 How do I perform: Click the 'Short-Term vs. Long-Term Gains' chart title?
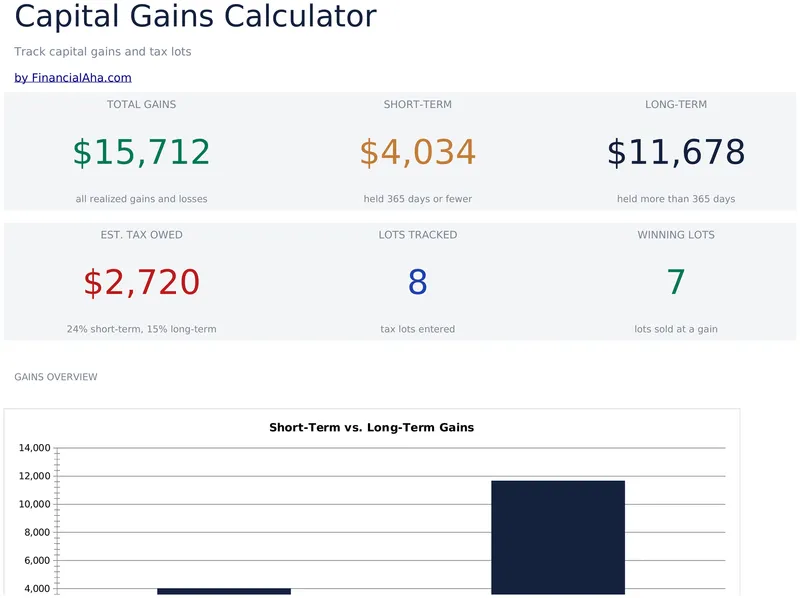click(371, 427)
